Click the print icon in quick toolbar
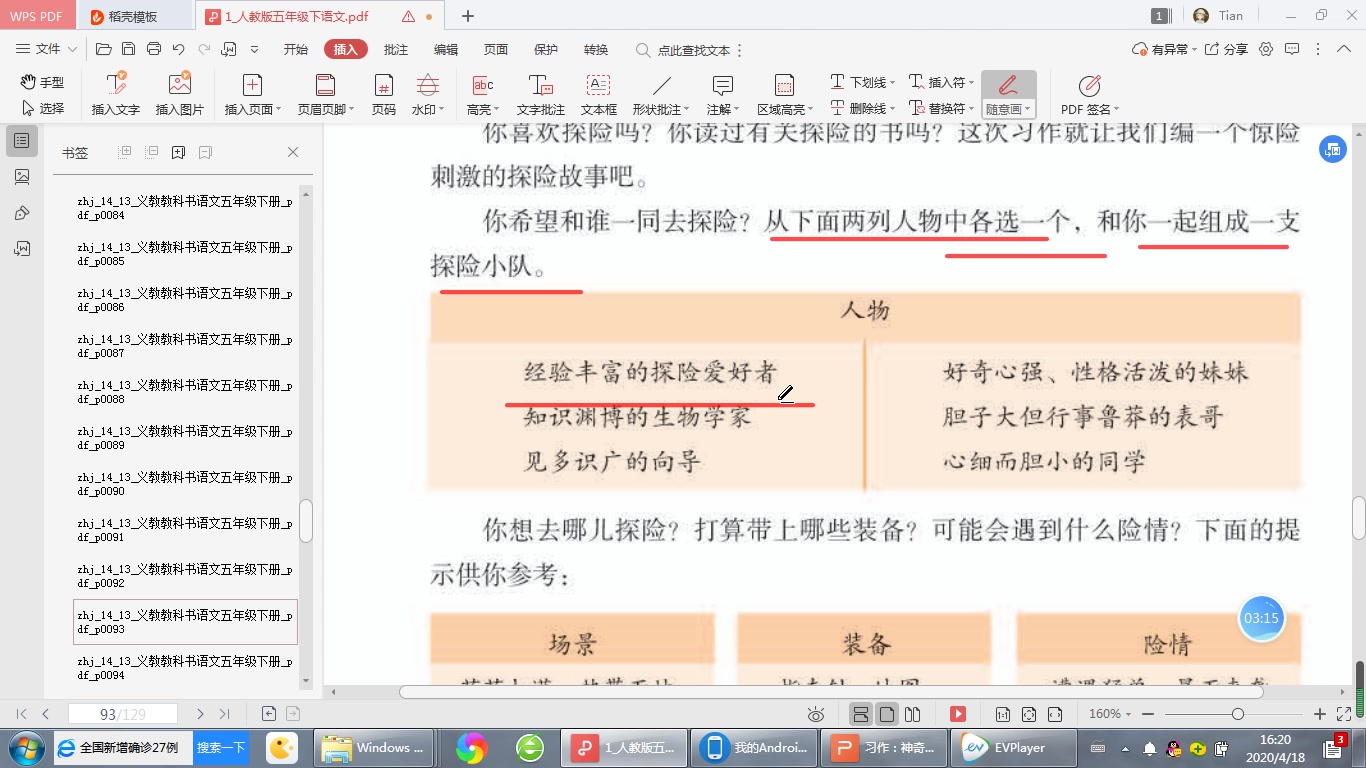 pyautogui.click(x=153, y=49)
